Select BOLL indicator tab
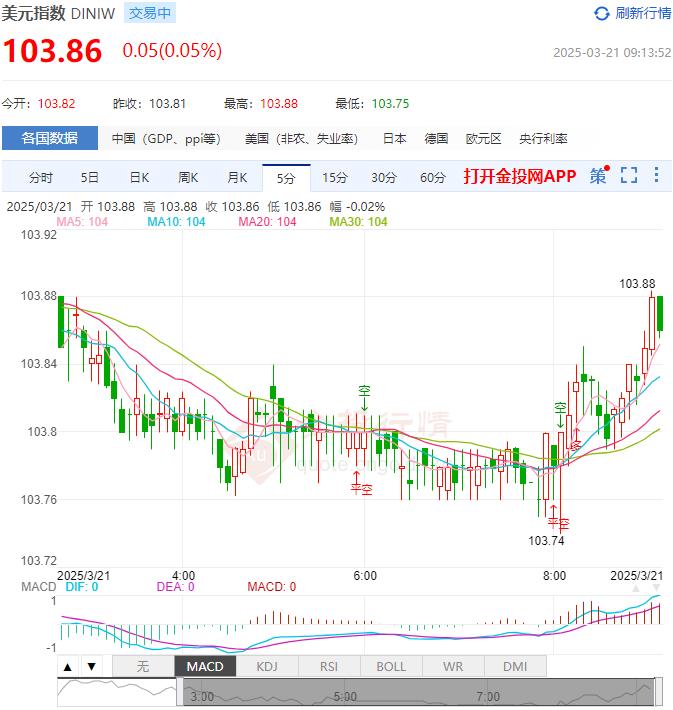 pos(391,667)
